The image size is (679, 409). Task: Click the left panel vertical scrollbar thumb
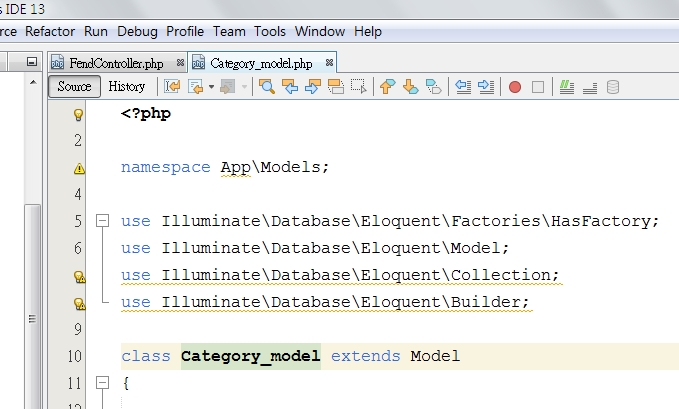(x=33, y=305)
